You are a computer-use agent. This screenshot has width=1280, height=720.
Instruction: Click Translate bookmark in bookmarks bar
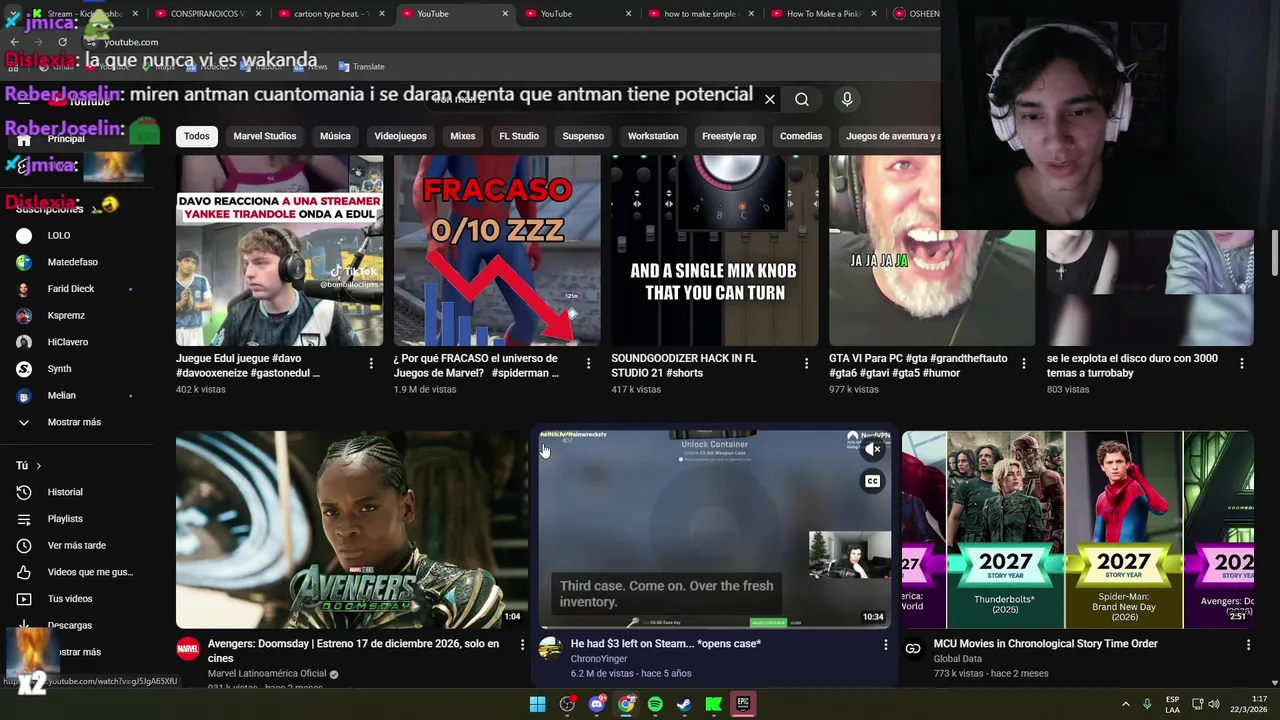(x=361, y=66)
